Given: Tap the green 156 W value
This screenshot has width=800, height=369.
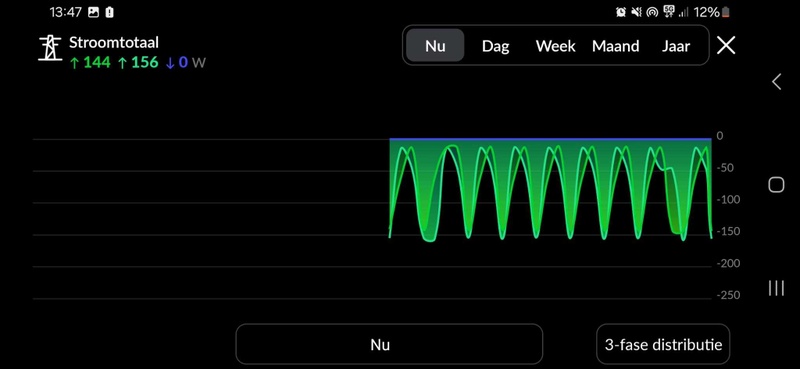Looking at the screenshot, I should [138, 62].
